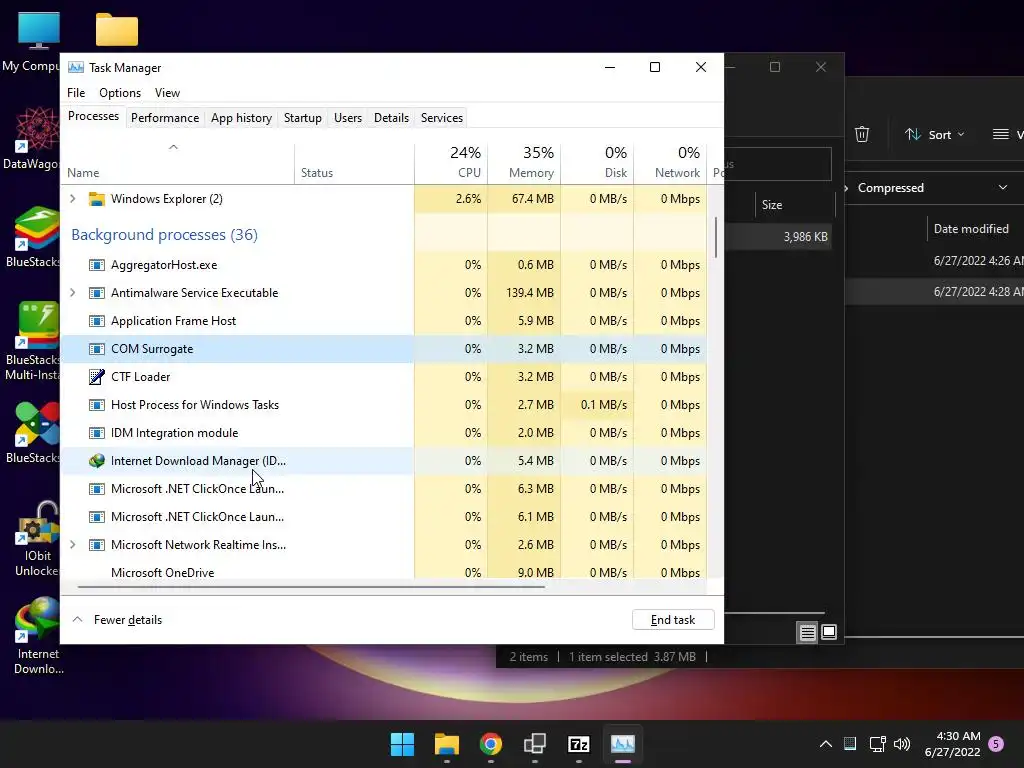Click clock showing 4:30 AM

(x=952, y=744)
